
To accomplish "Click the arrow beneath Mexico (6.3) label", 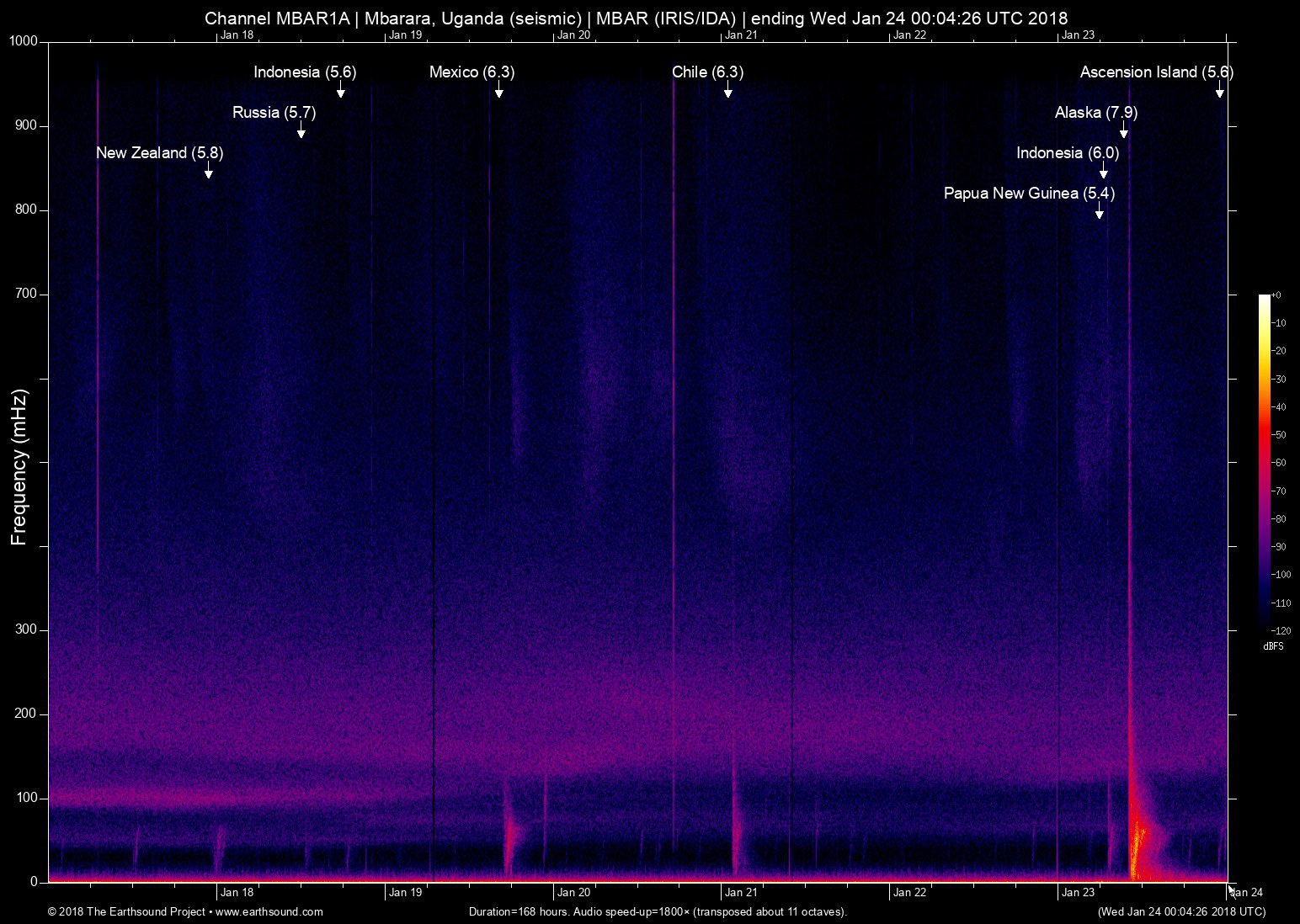I will [x=498, y=91].
